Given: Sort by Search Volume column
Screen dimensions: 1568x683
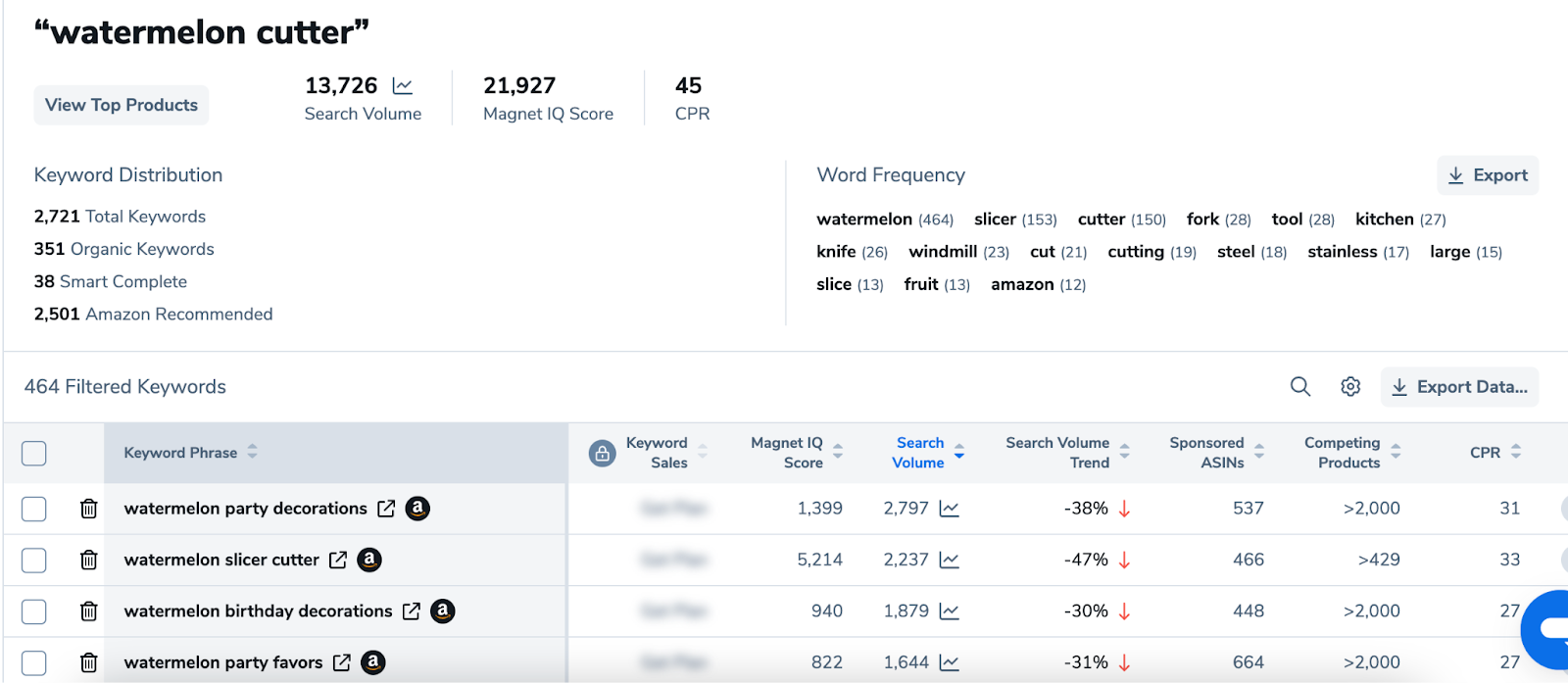Looking at the screenshot, I should coord(958,452).
